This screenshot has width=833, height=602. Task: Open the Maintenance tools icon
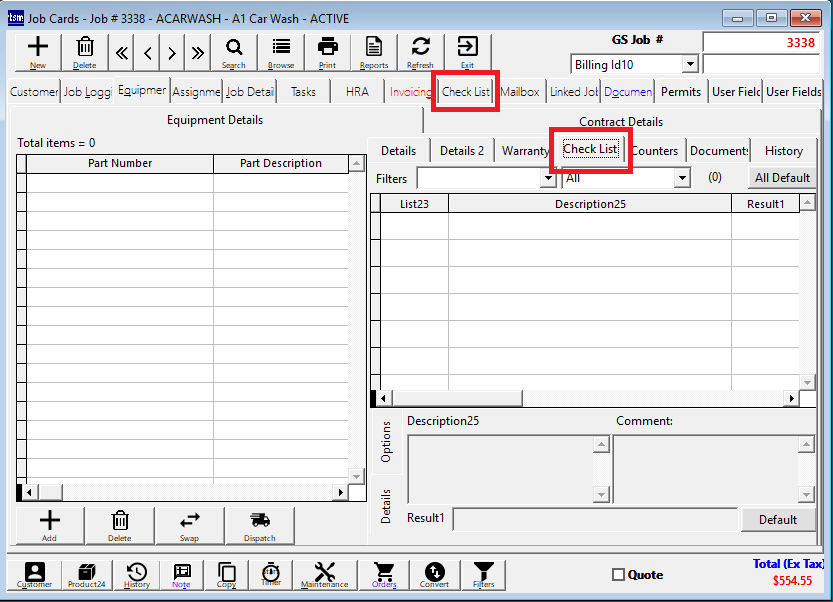click(325, 575)
